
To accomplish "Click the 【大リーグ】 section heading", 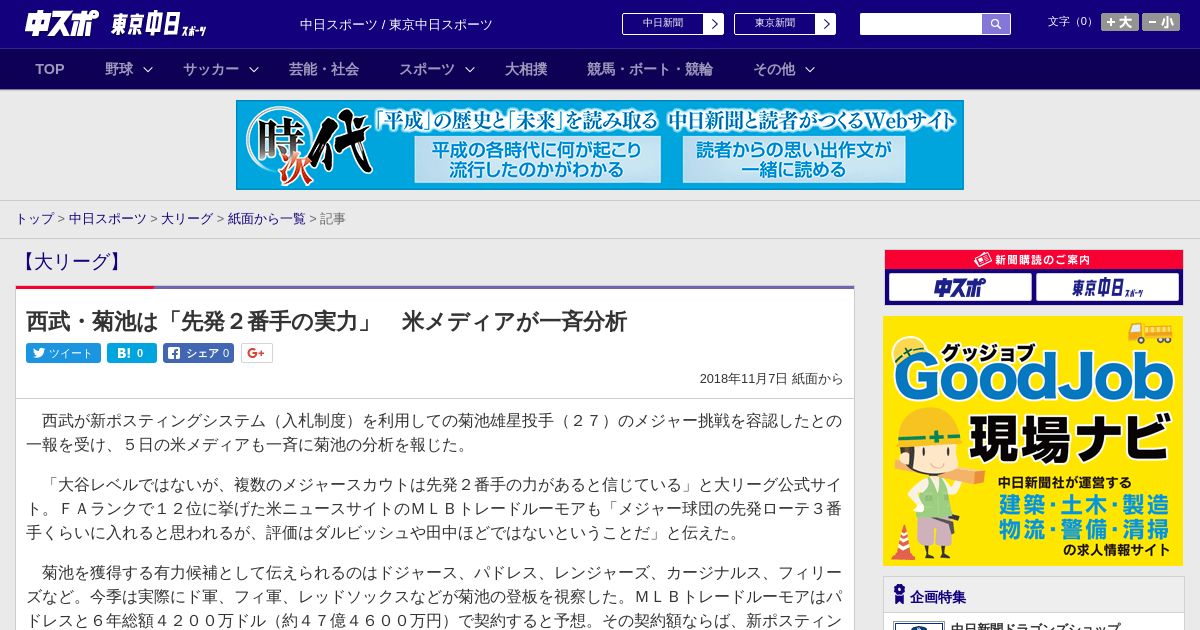I will click(71, 262).
